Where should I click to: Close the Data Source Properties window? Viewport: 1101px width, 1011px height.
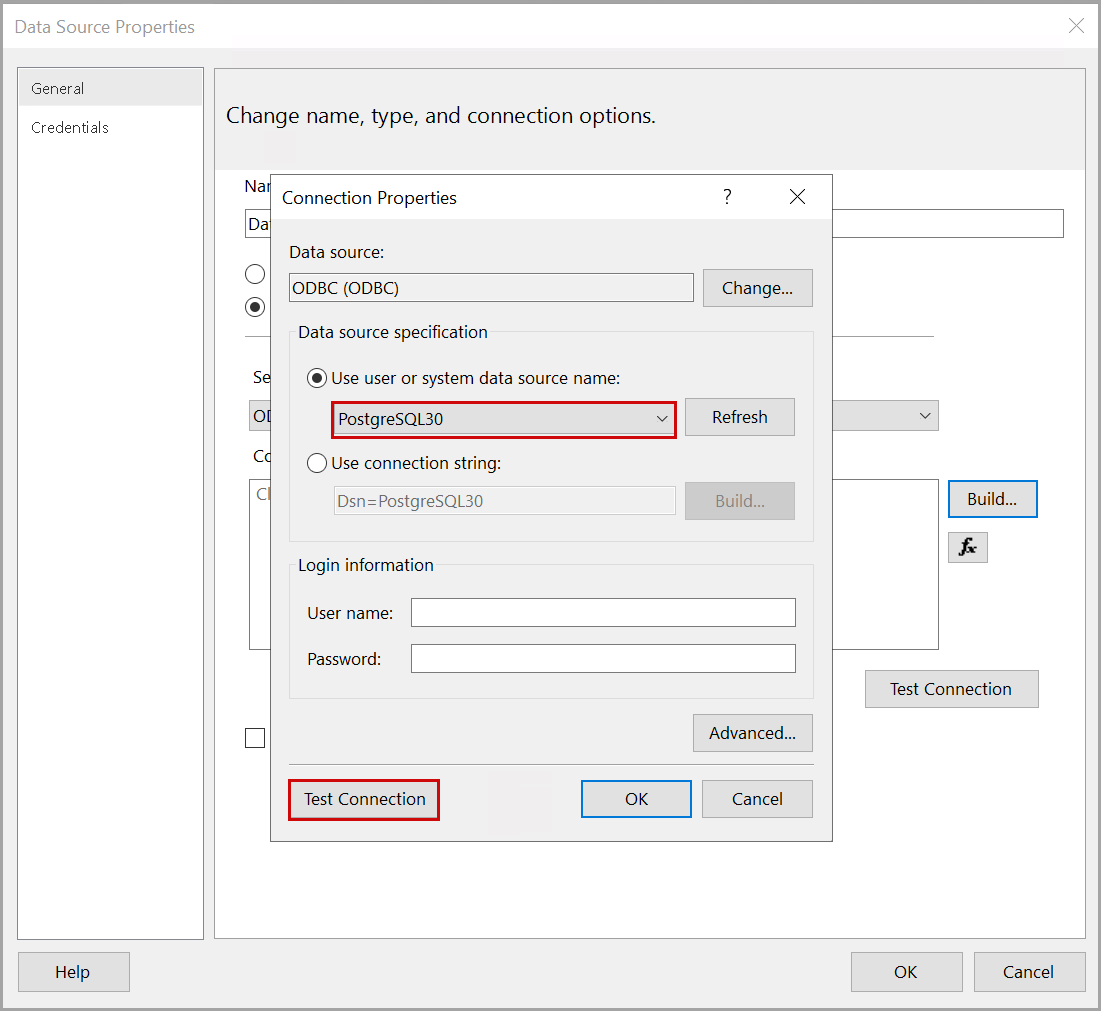[1076, 27]
